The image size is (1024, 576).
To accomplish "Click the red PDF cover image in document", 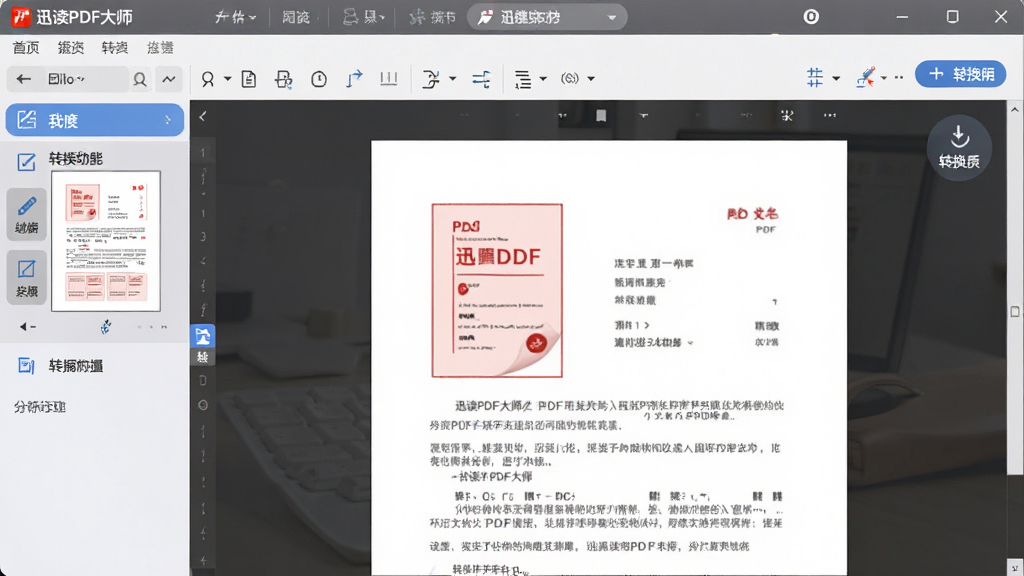I will [497, 291].
